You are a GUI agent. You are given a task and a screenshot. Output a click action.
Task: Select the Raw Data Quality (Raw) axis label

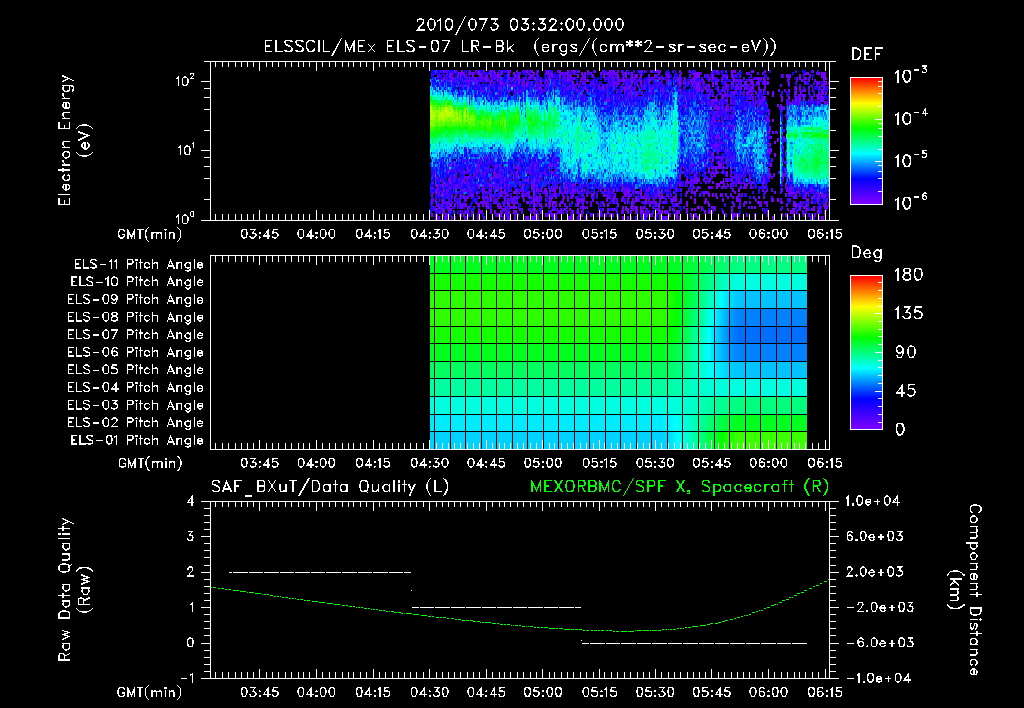pos(74,590)
